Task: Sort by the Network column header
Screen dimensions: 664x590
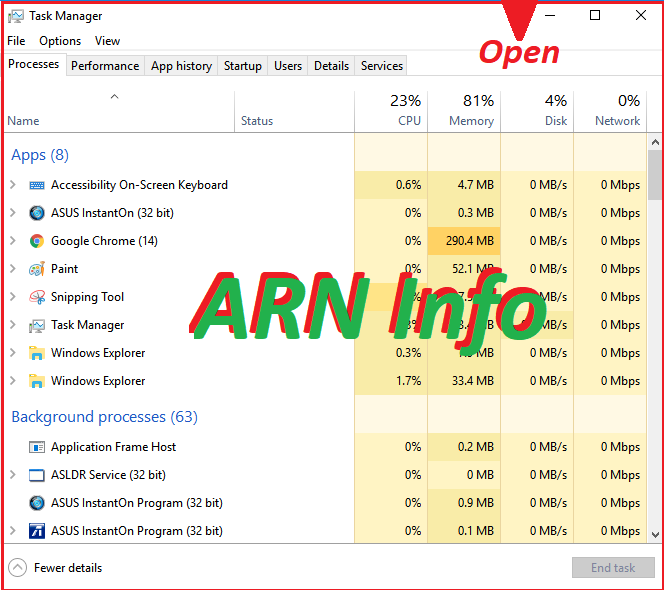Action: click(610, 111)
